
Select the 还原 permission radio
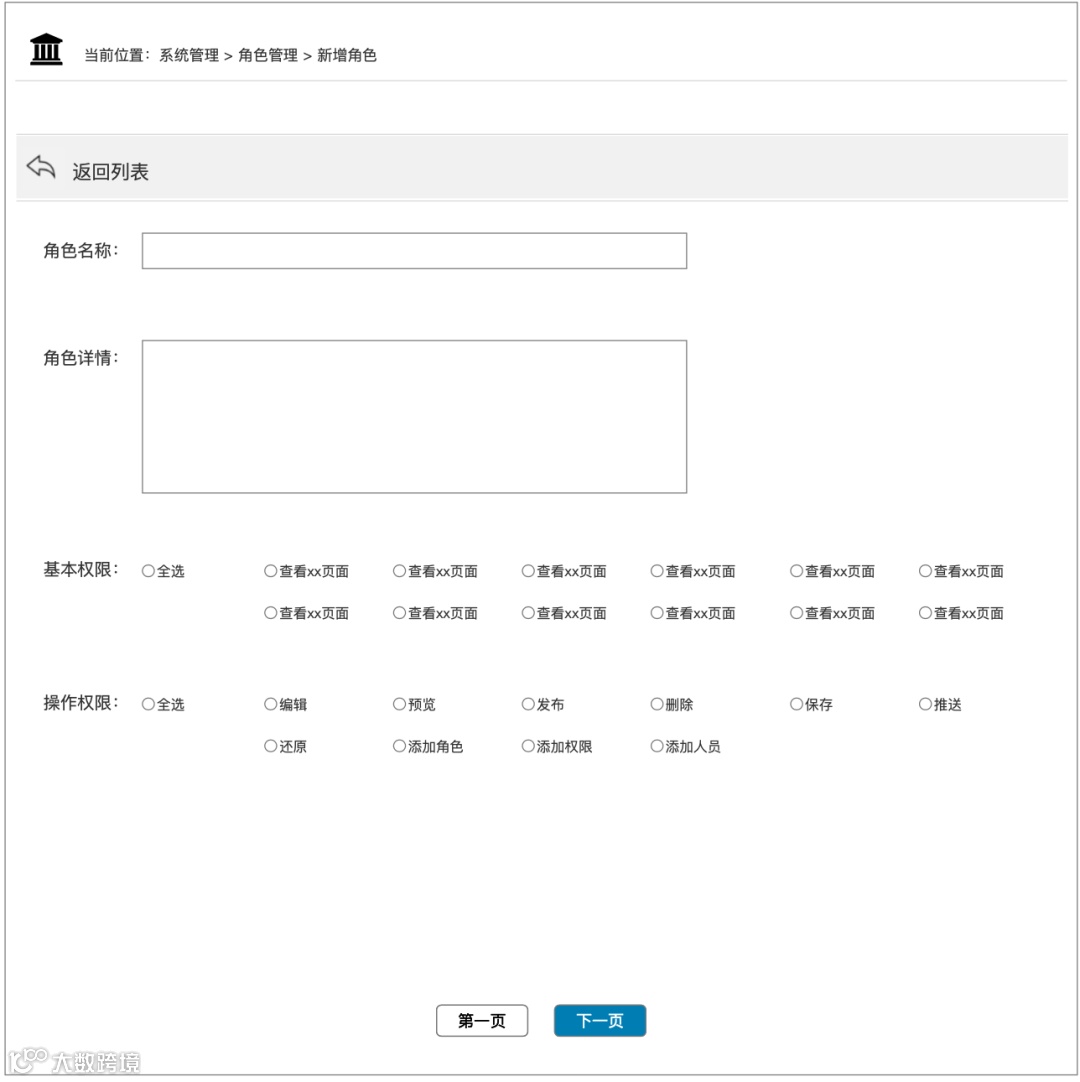(271, 746)
